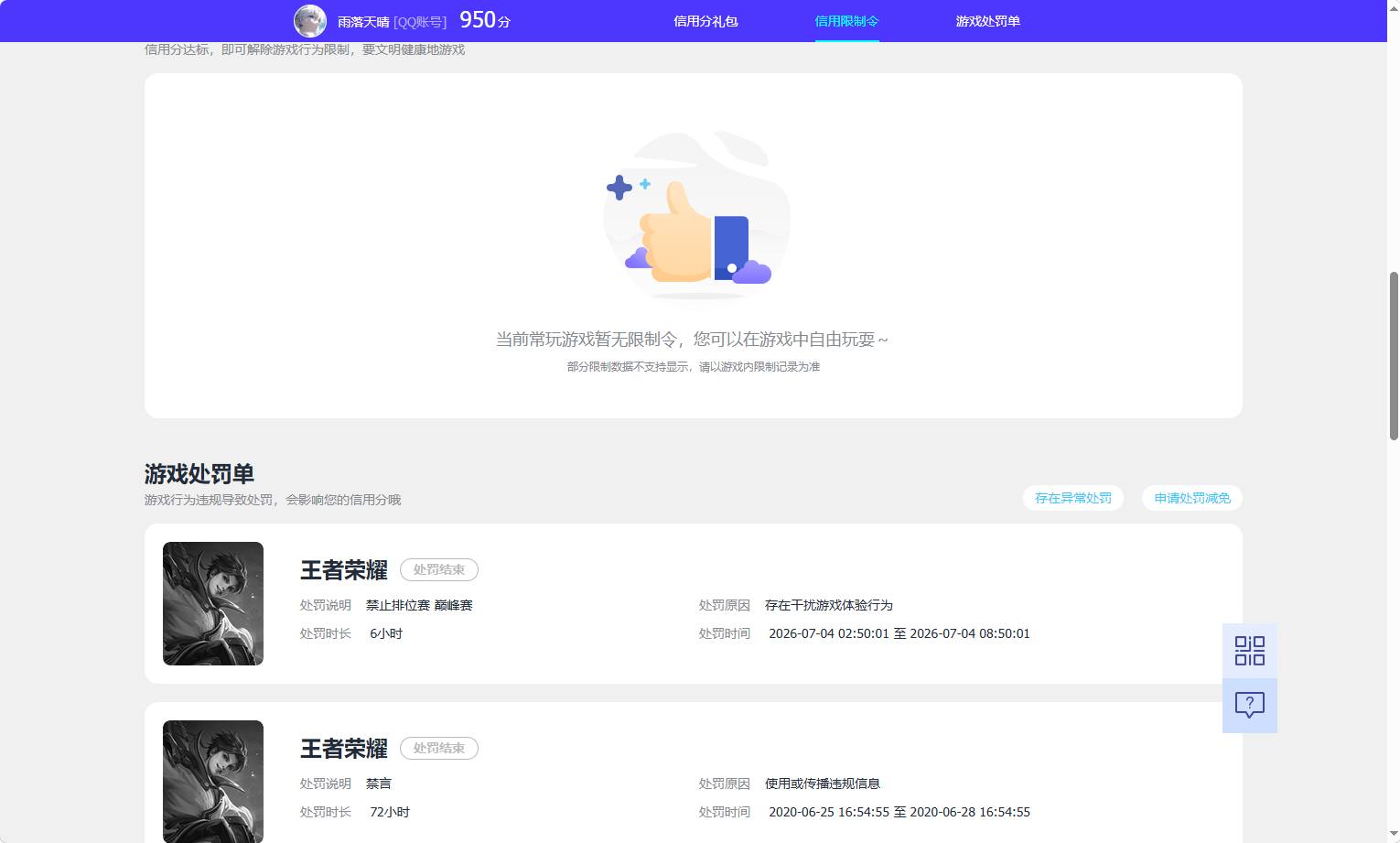Click 处罚结束 badge for 禁止排位赛 penalty
Image resolution: width=1400 pixels, height=843 pixels.
[439, 569]
